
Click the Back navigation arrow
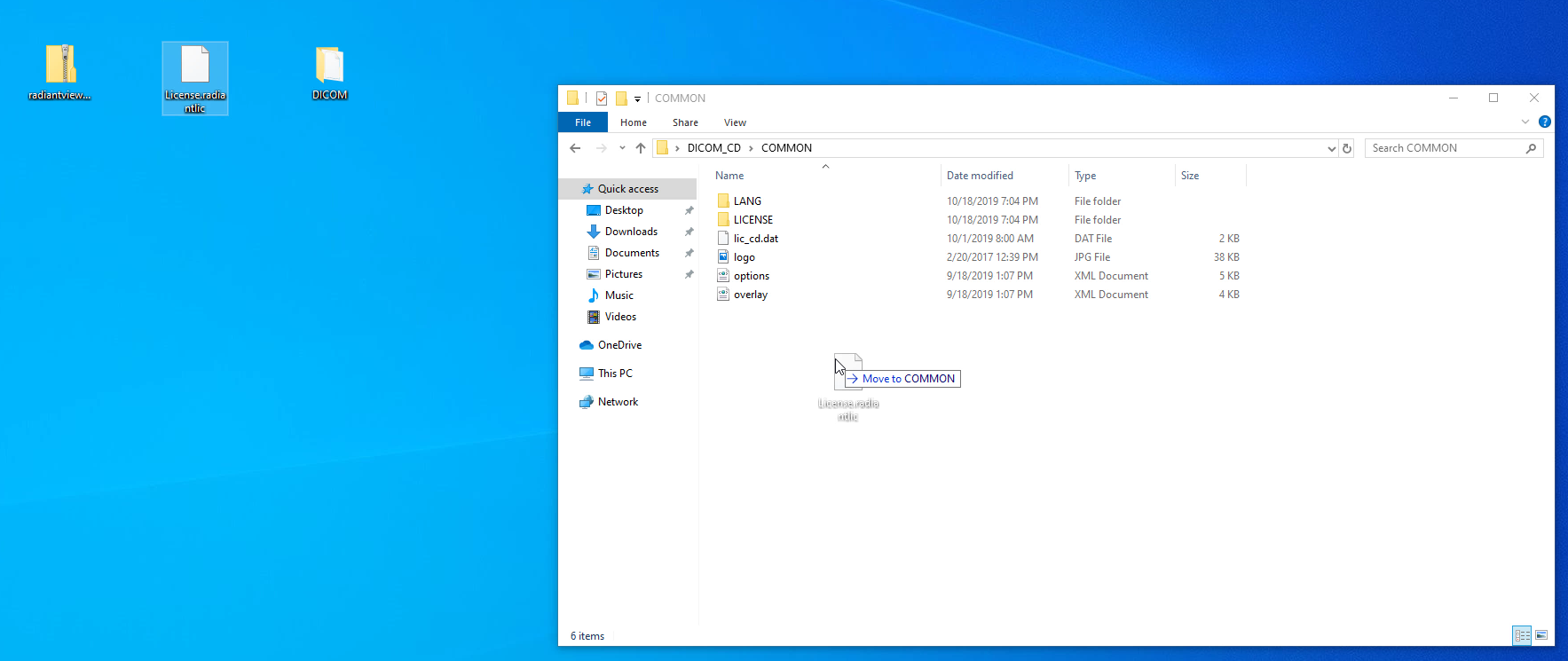(x=575, y=148)
